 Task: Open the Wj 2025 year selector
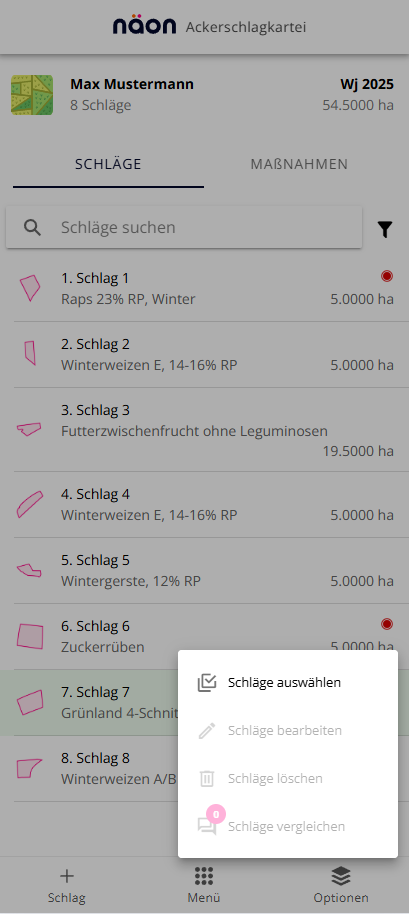367,85
